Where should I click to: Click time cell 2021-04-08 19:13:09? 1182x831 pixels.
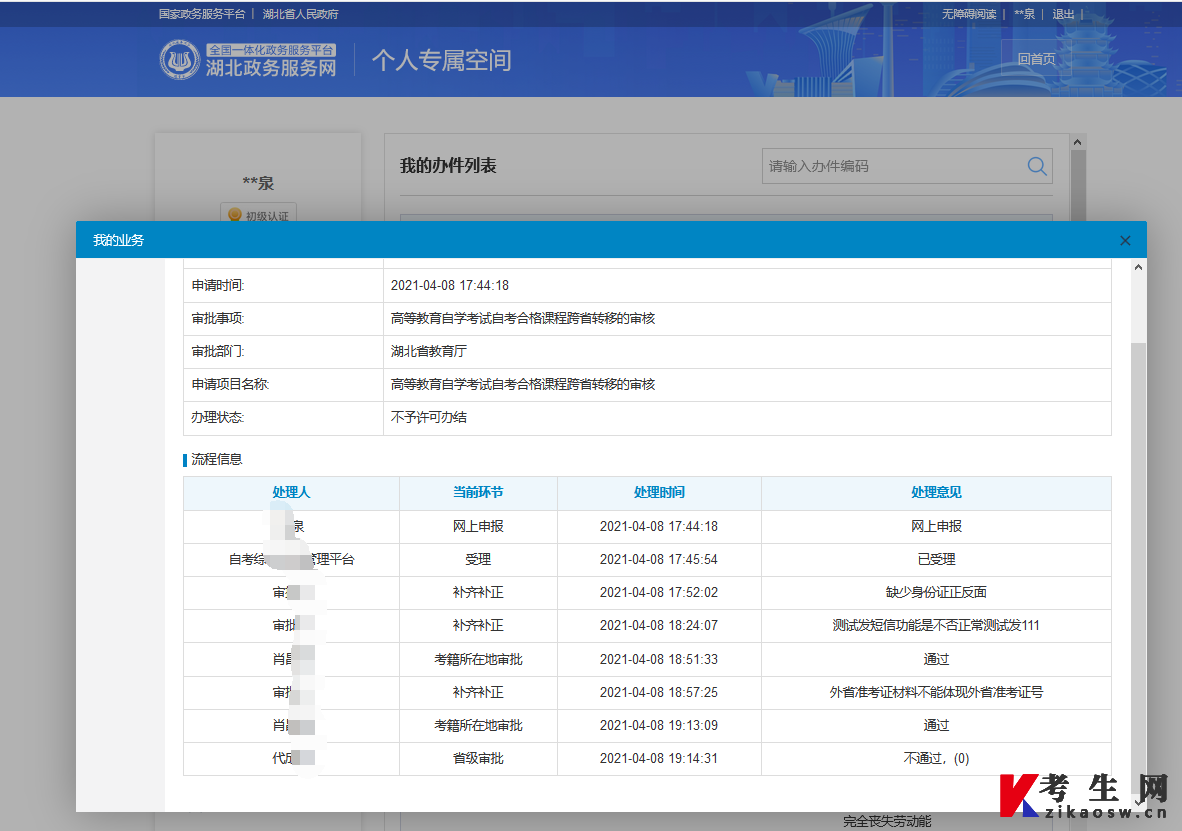[659, 725]
